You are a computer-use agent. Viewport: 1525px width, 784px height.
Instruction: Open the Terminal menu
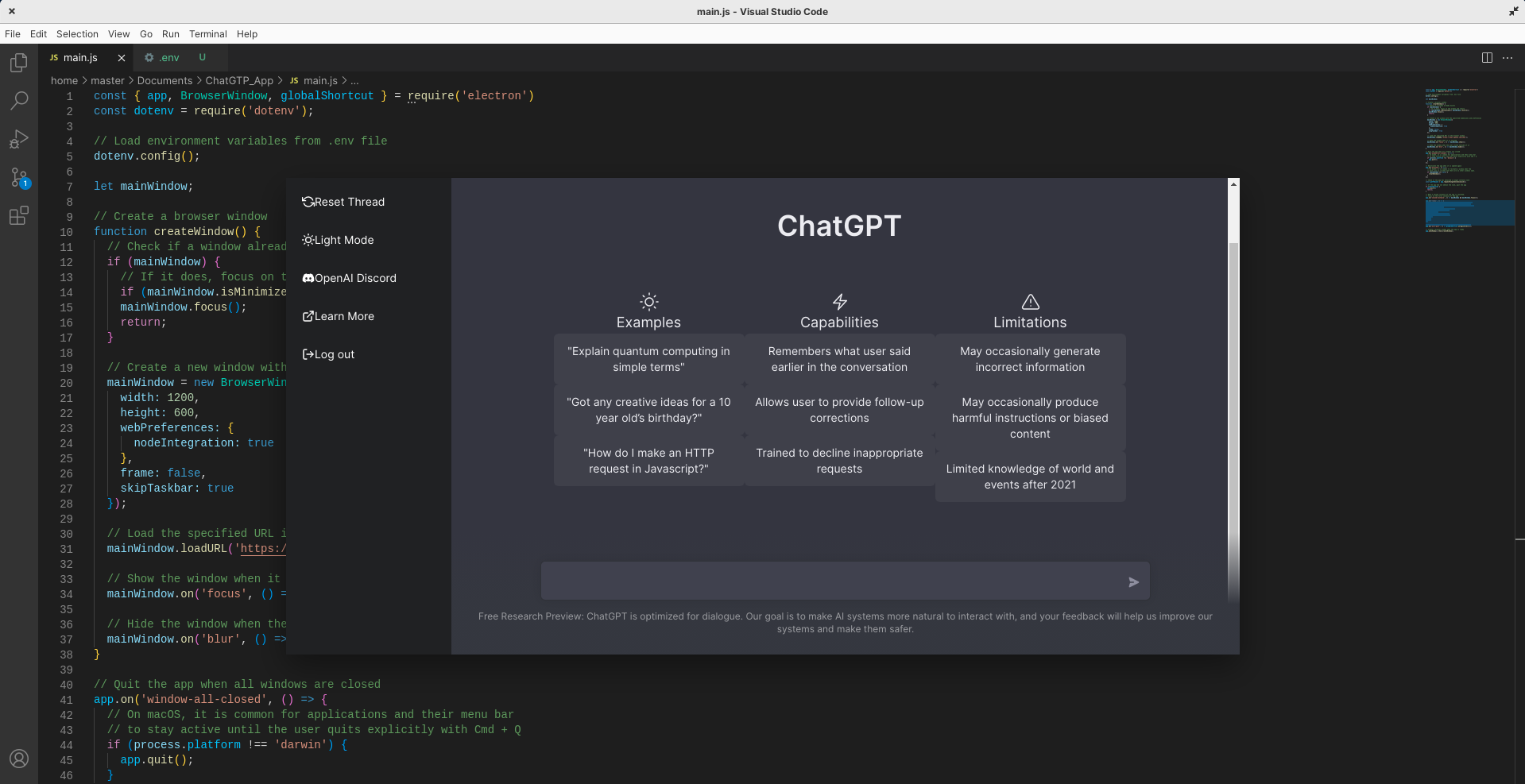[208, 34]
